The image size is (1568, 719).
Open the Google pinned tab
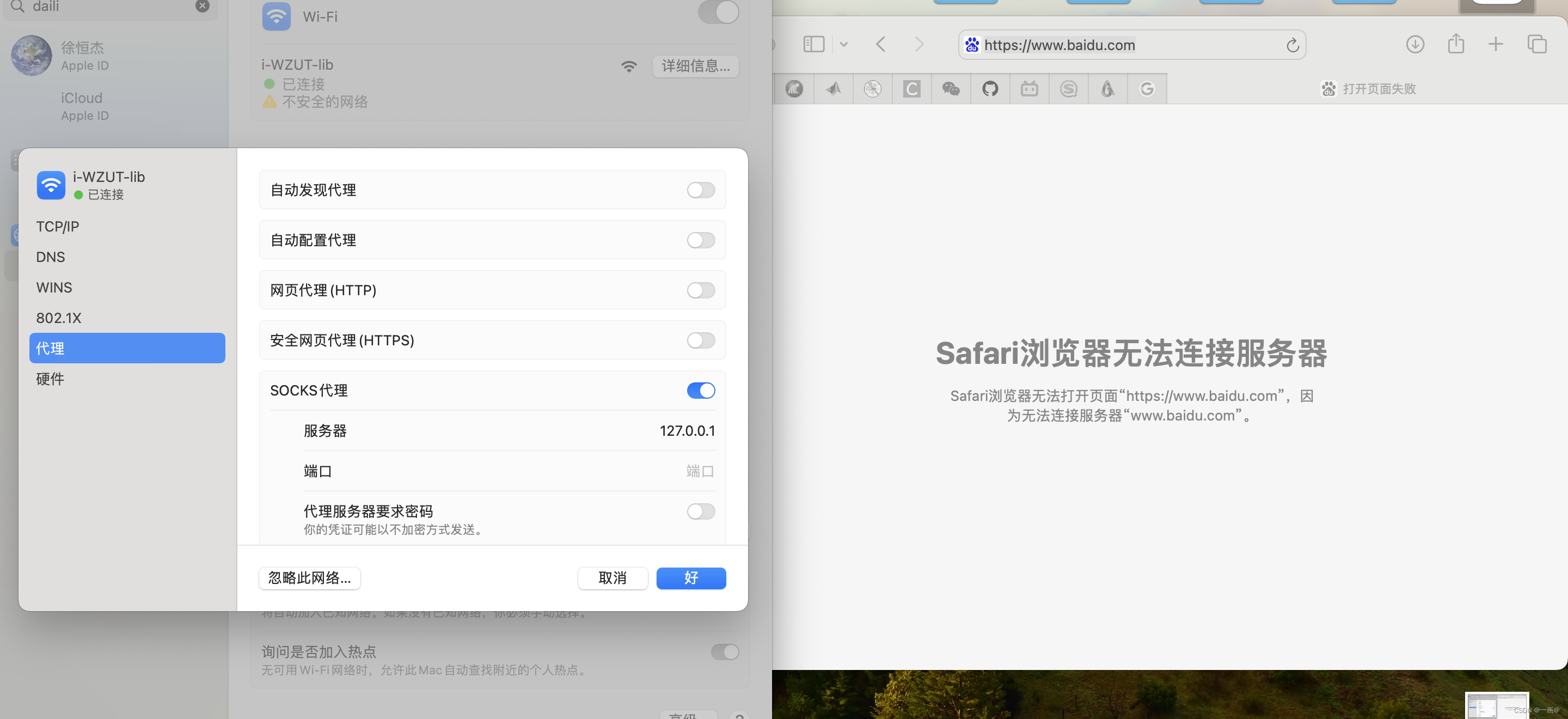1146,89
